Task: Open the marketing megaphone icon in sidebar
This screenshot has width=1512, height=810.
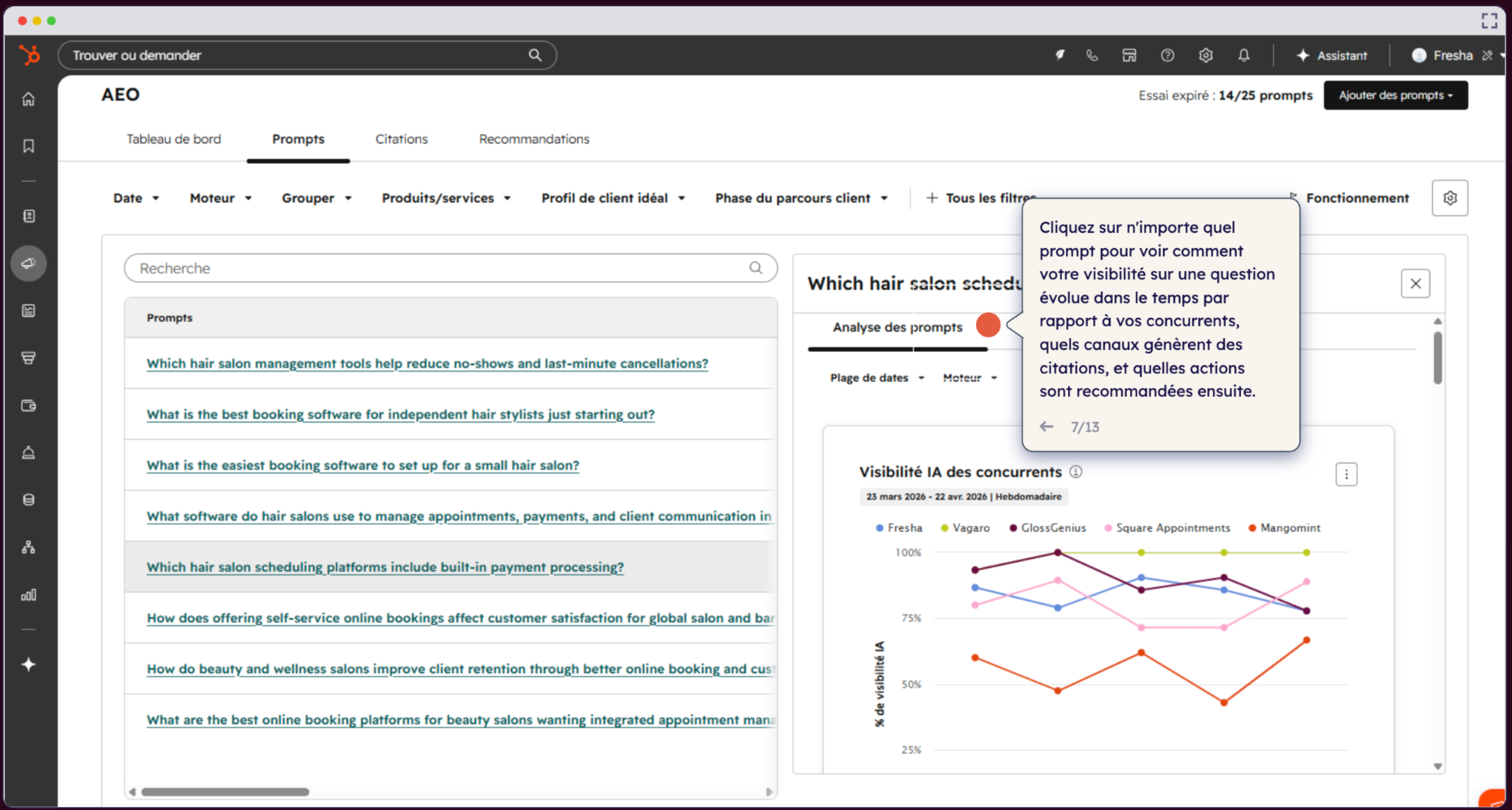Action: point(29,263)
